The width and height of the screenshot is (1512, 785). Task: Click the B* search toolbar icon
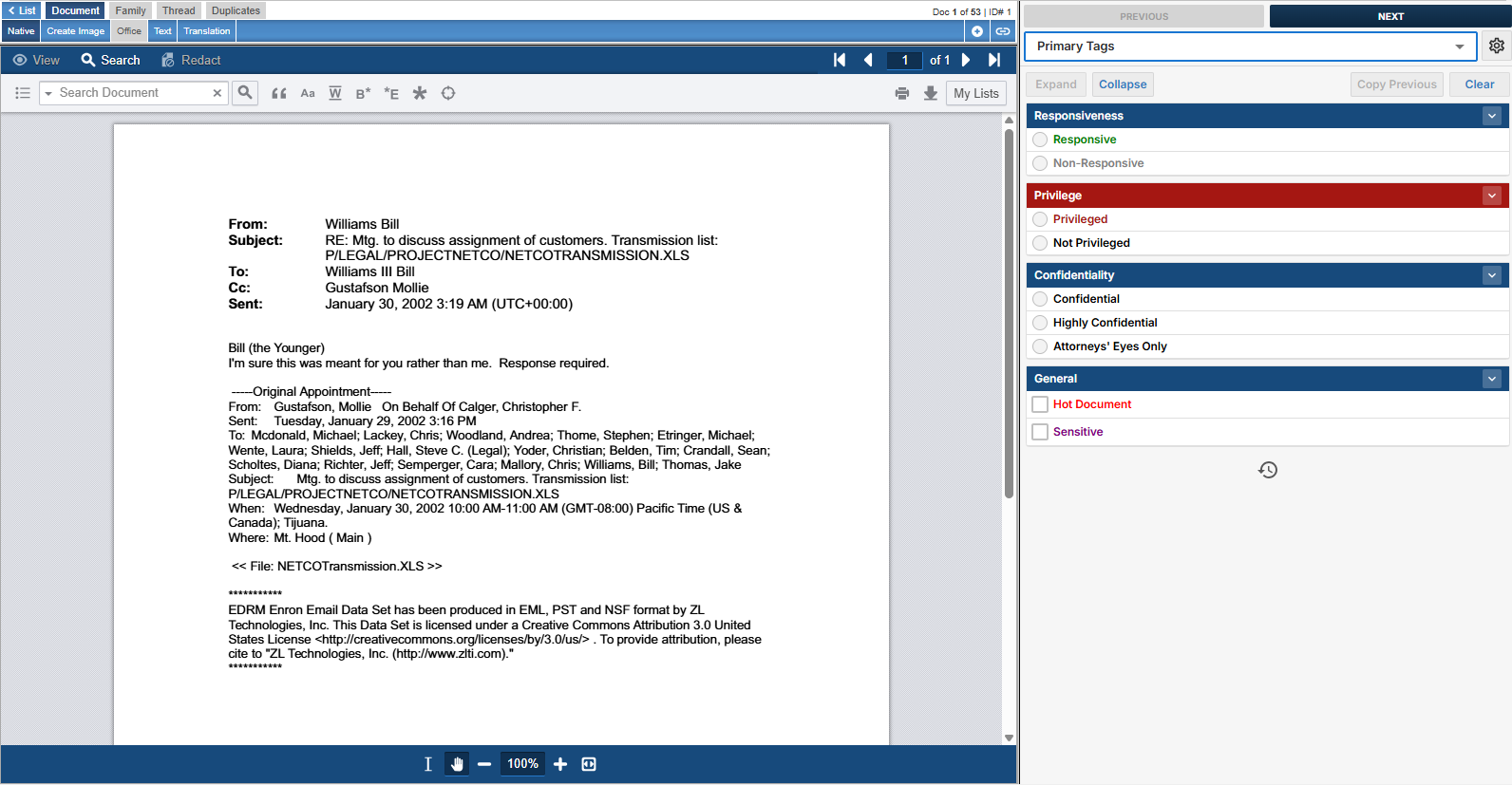(x=363, y=93)
